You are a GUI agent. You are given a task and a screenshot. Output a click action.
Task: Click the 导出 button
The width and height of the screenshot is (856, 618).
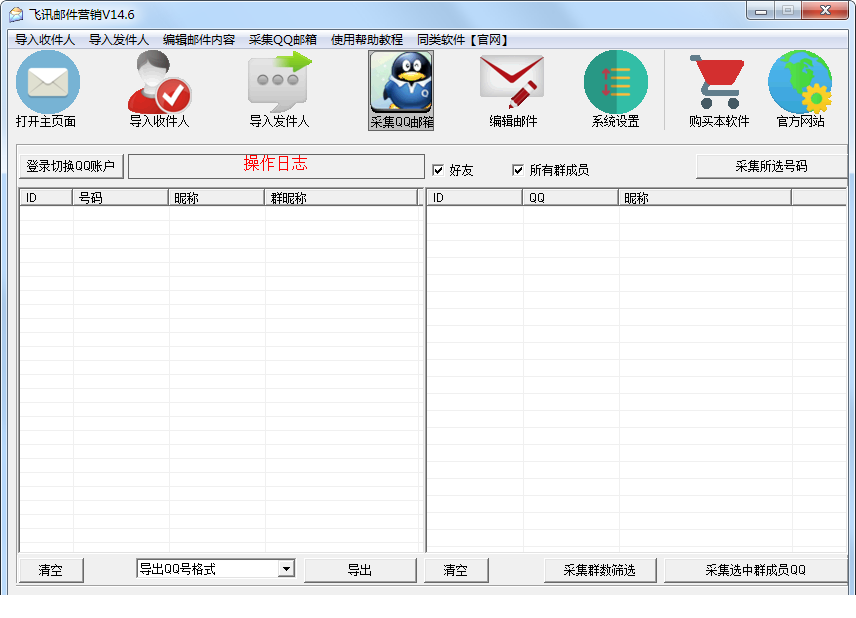click(360, 570)
